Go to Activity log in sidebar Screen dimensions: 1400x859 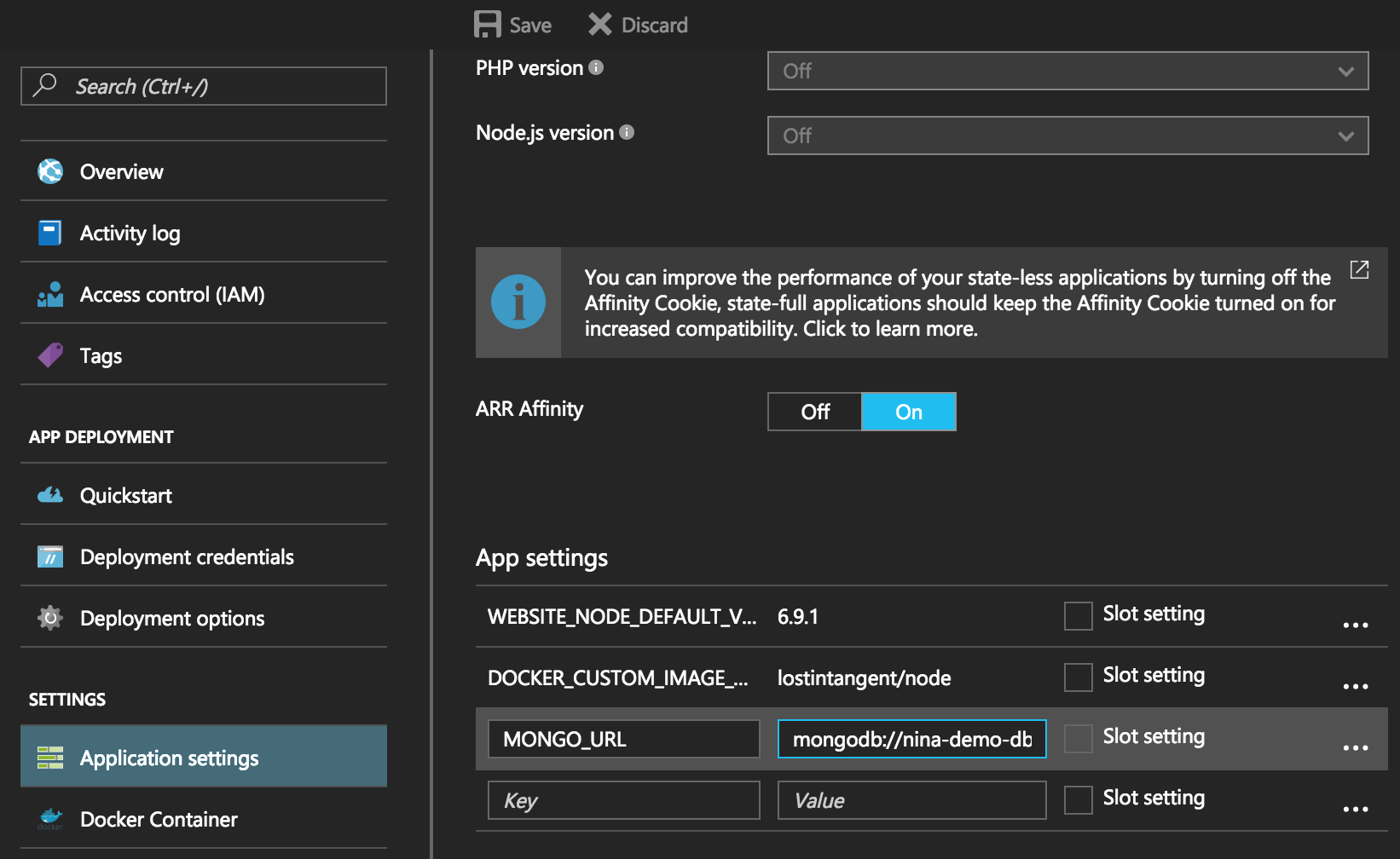(x=130, y=233)
